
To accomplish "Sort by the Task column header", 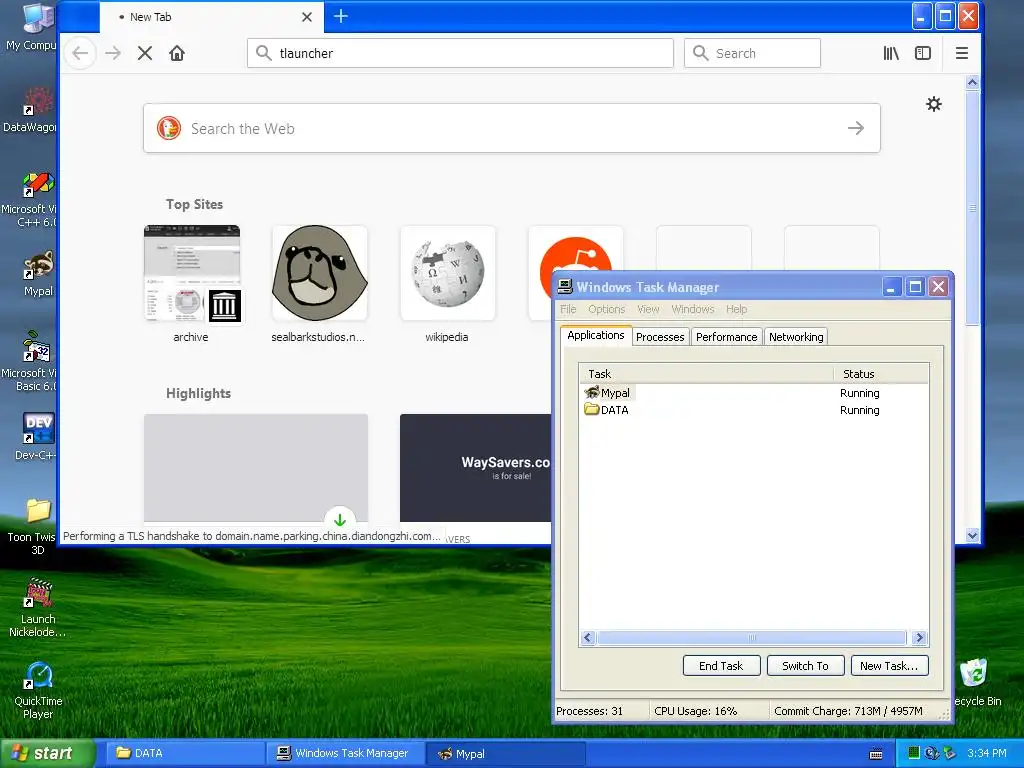I will 706,374.
